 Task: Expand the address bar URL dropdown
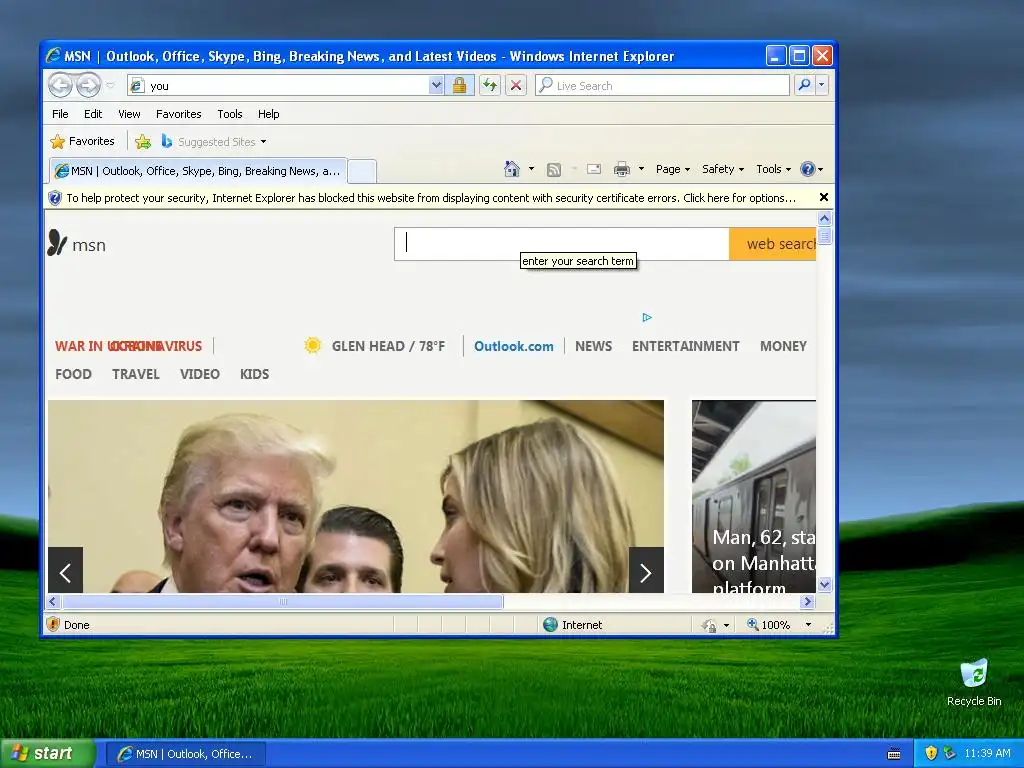(436, 86)
